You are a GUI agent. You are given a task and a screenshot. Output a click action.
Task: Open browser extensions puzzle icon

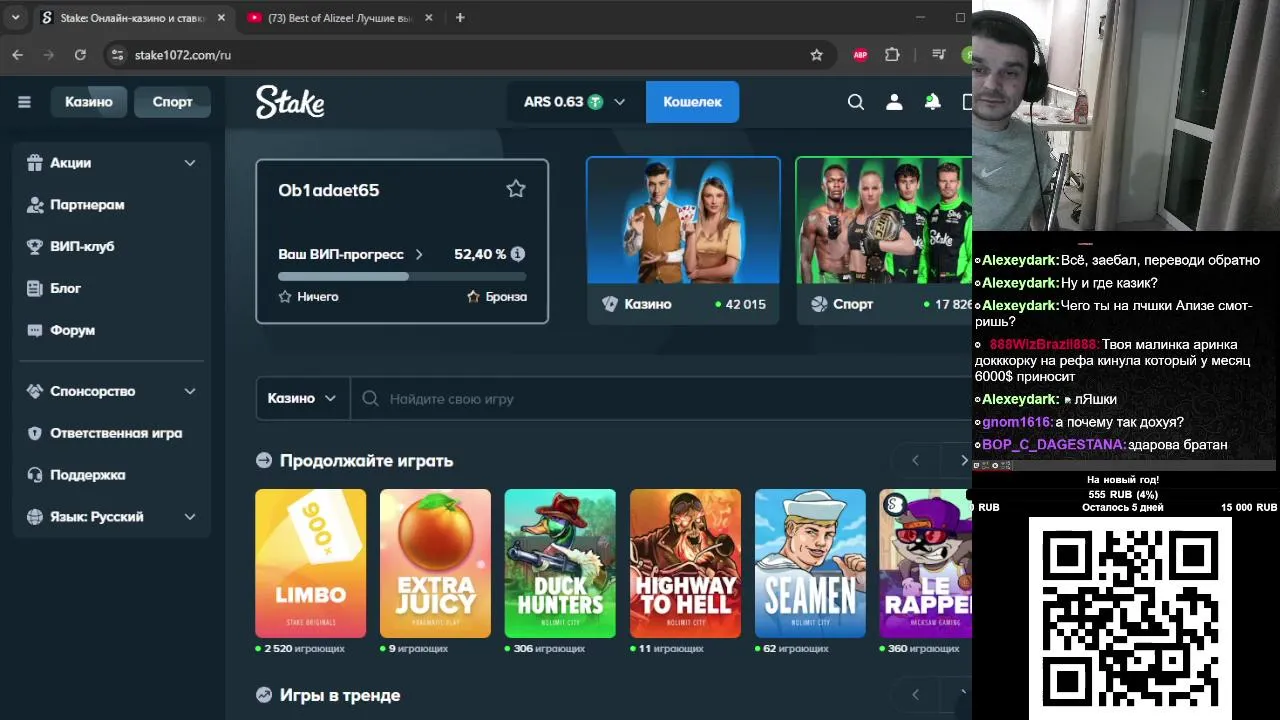coord(893,55)
